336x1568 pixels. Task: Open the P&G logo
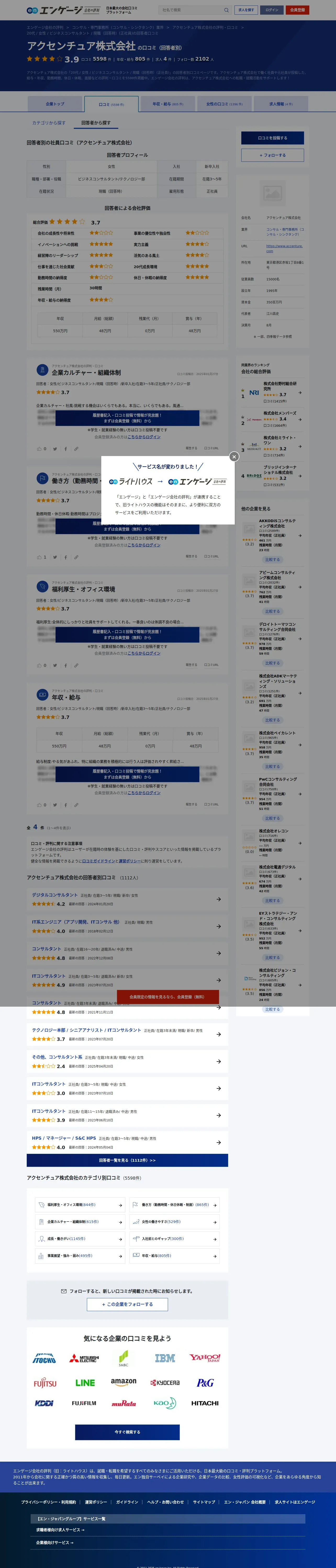pyautogui.click(x=205, y=1383)
